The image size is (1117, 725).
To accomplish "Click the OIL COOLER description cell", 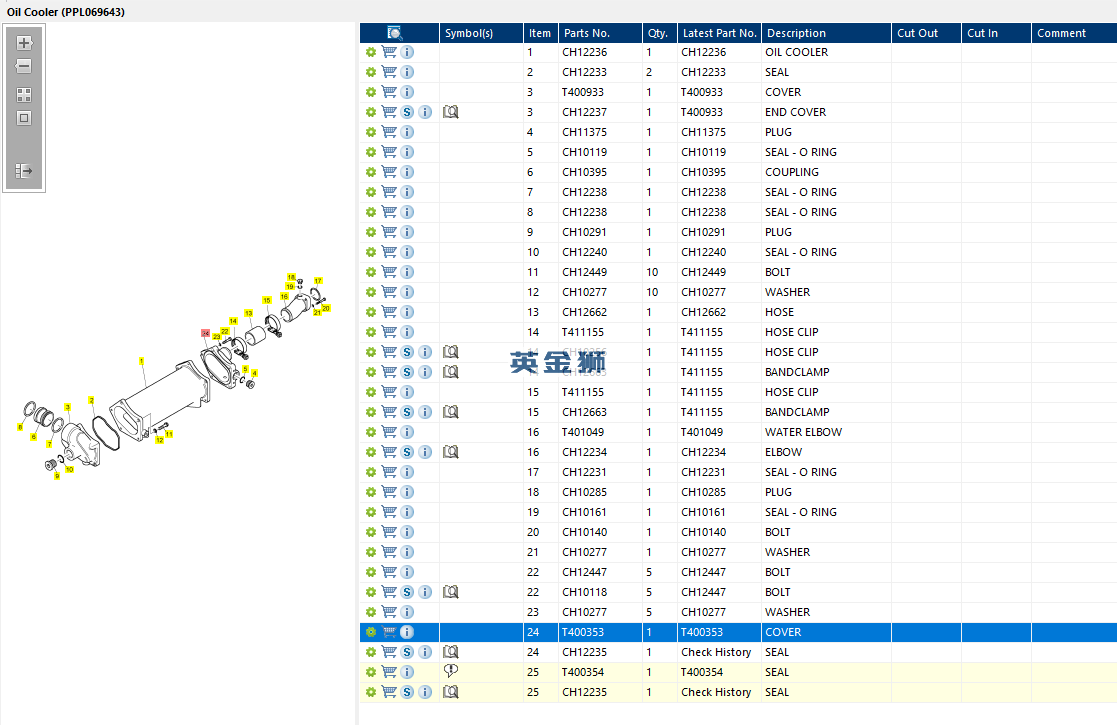I will coord(796,52).
